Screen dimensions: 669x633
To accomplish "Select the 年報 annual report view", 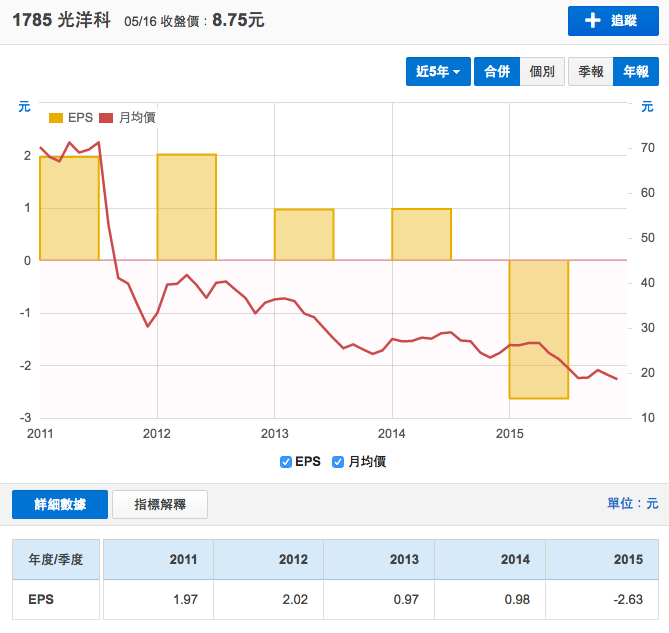I will point(635,72).
